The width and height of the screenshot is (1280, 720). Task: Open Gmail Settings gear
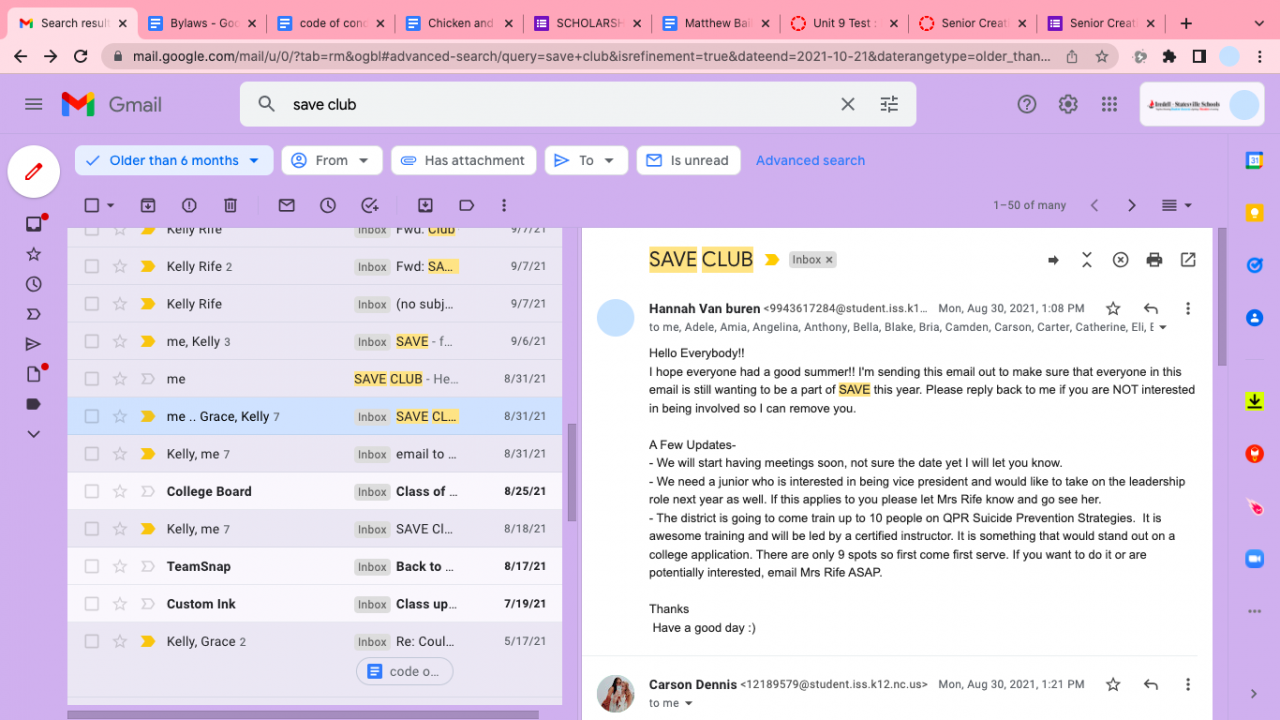click(1068, 104)
